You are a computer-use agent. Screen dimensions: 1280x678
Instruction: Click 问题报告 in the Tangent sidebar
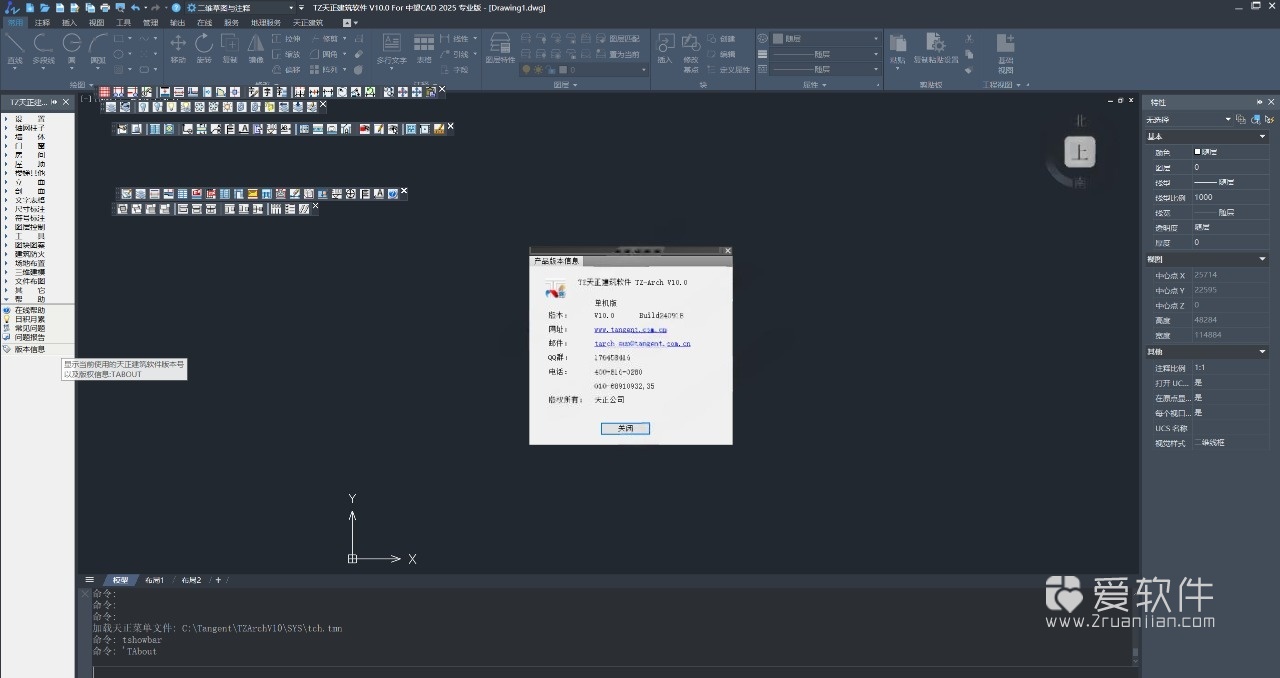tap(29, 337)
